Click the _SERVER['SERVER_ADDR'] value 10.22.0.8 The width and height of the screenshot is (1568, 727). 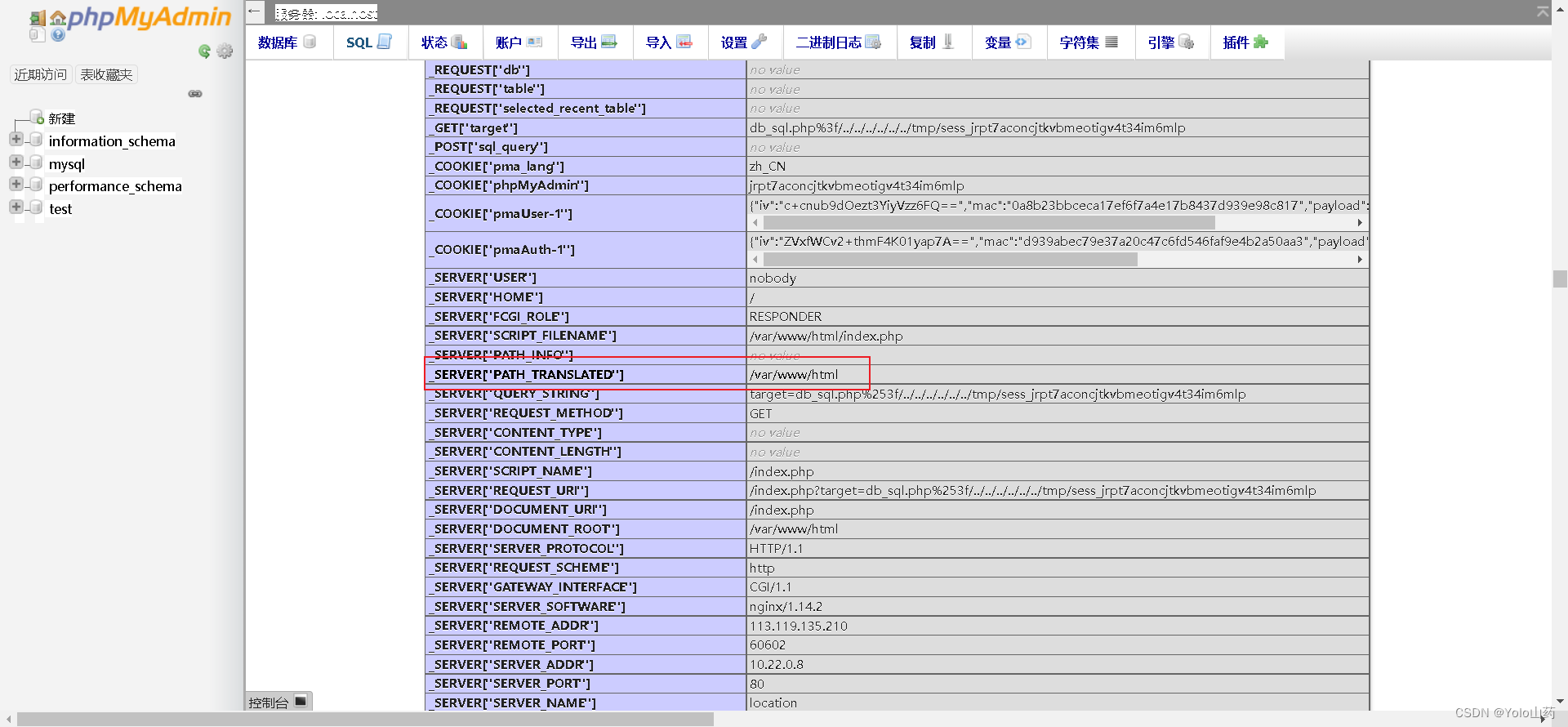(776, 664)
